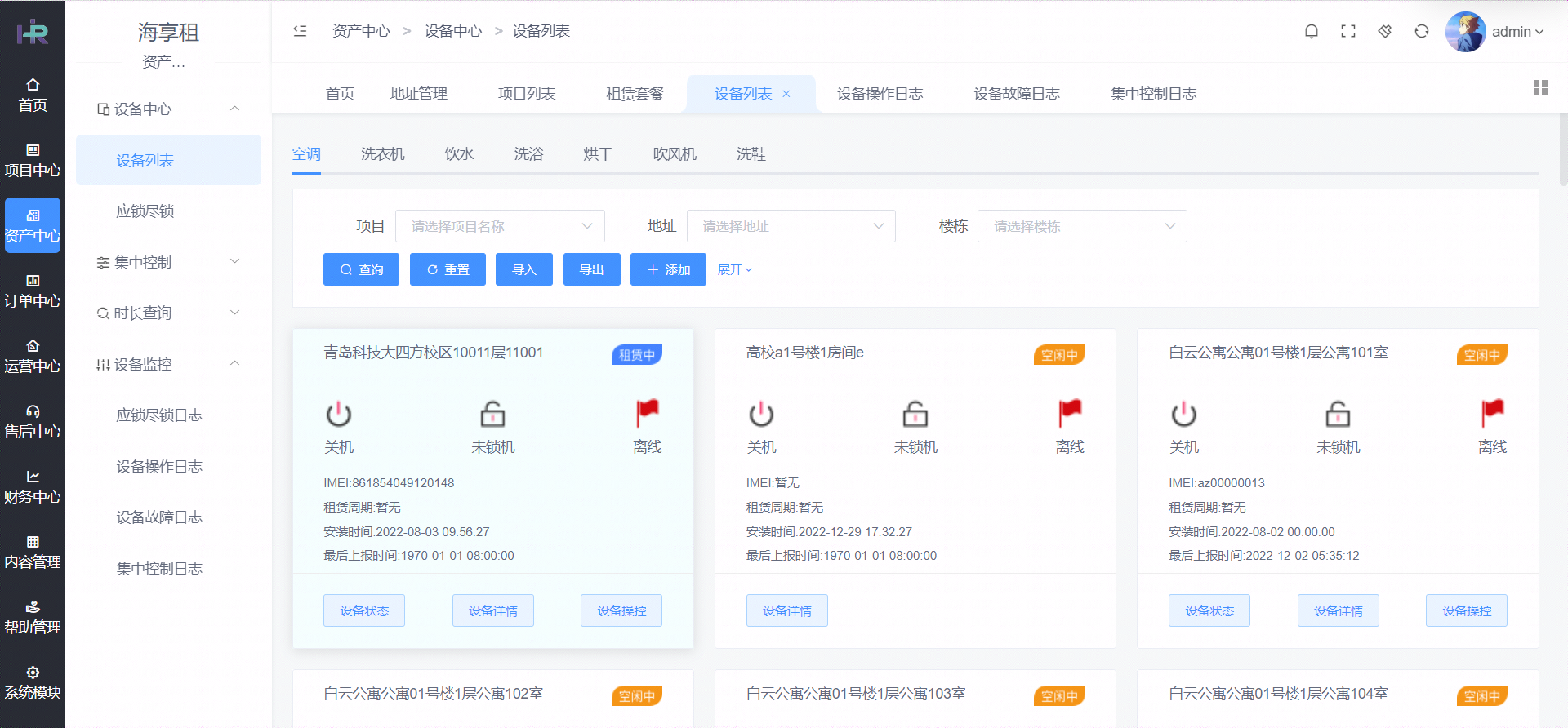Go to 首页 in left navigation

coord(33,95)
